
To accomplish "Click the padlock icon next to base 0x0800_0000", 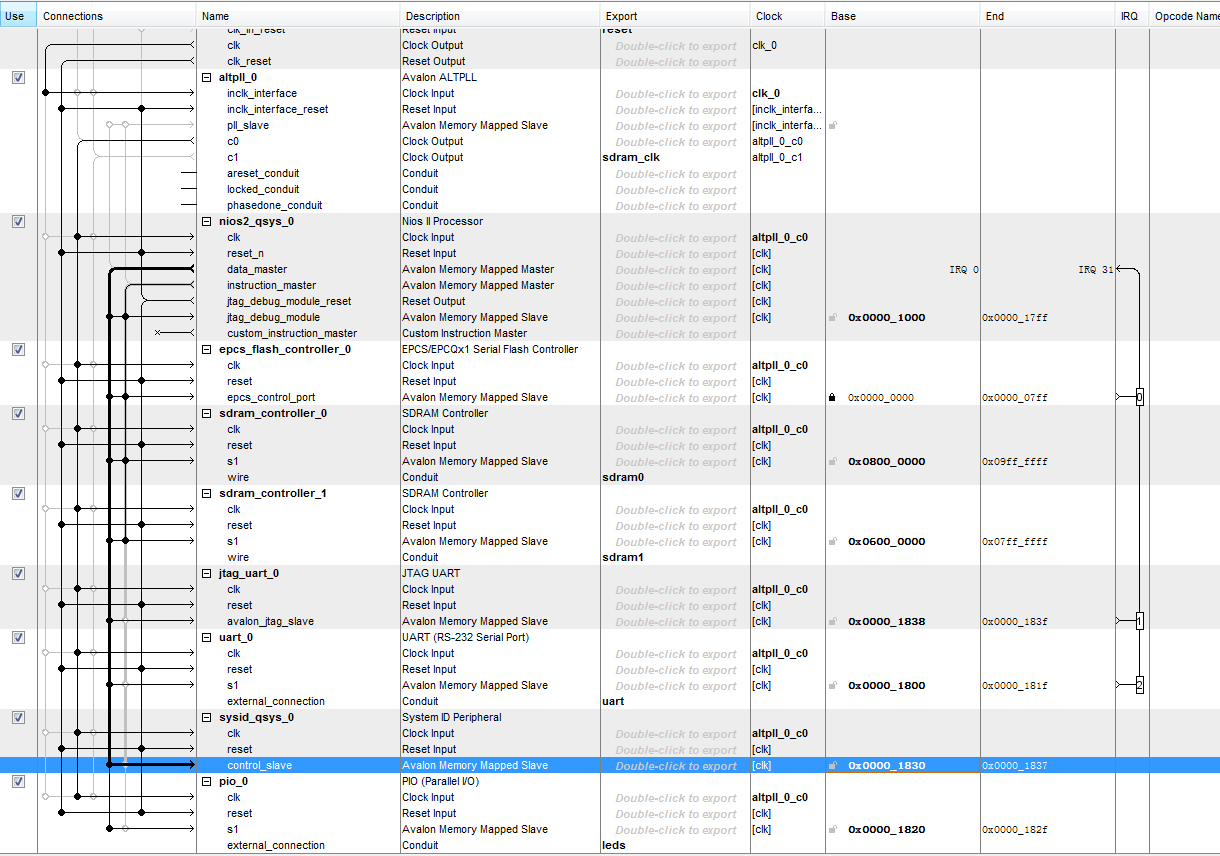I will pyautogui.click(x=832, y=462).
